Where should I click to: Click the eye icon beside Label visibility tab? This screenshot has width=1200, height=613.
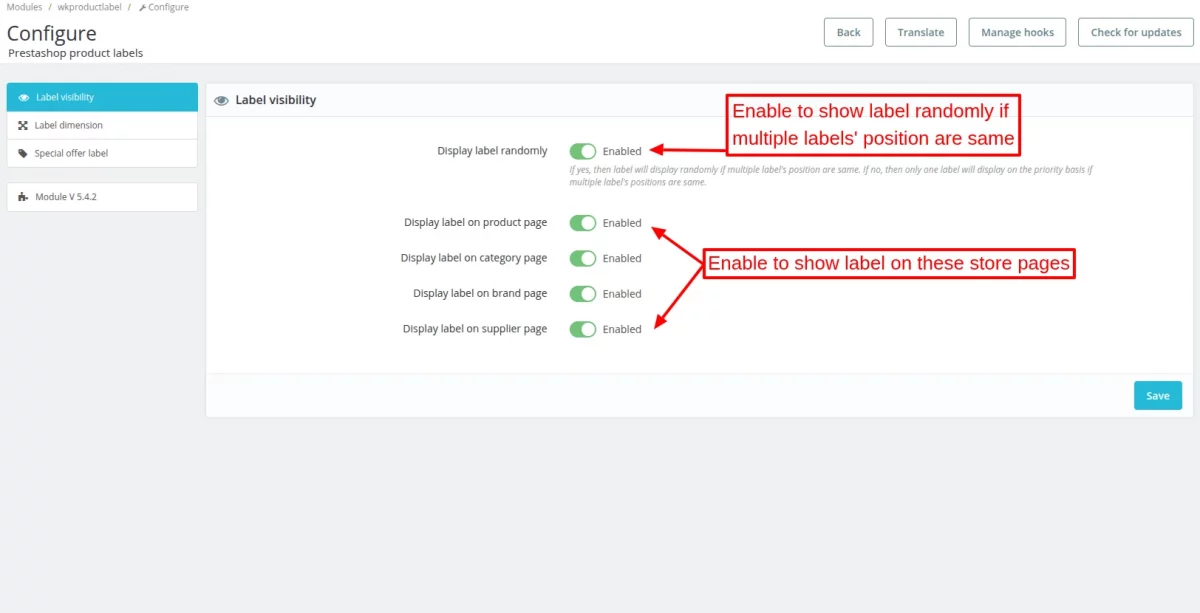pyautogui.click(x=24, y=97)
